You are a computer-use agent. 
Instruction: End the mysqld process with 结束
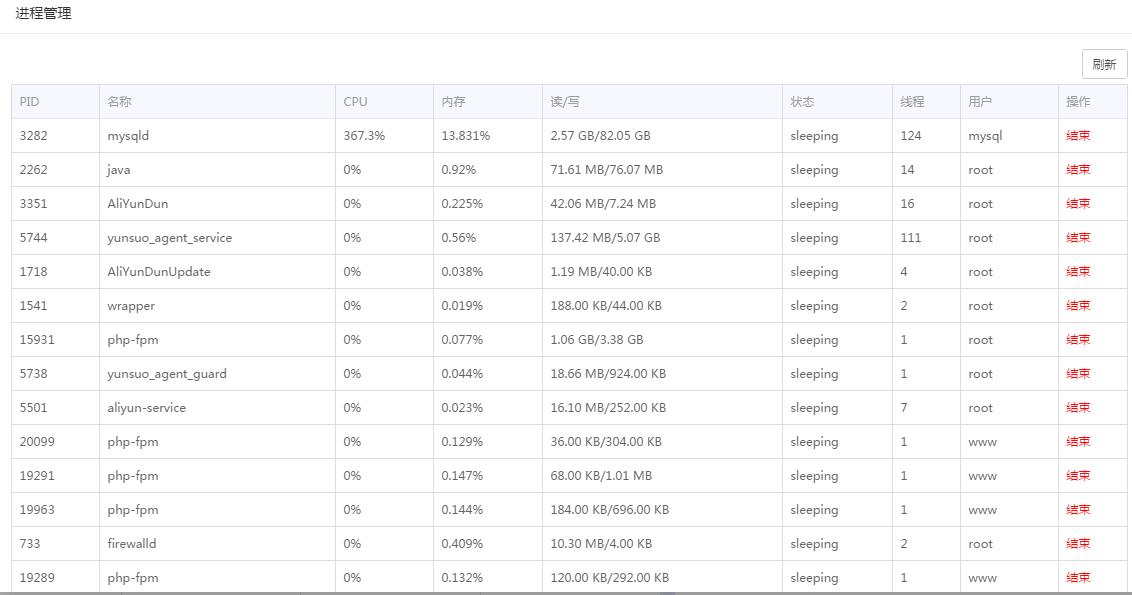tap(1078, 136)
